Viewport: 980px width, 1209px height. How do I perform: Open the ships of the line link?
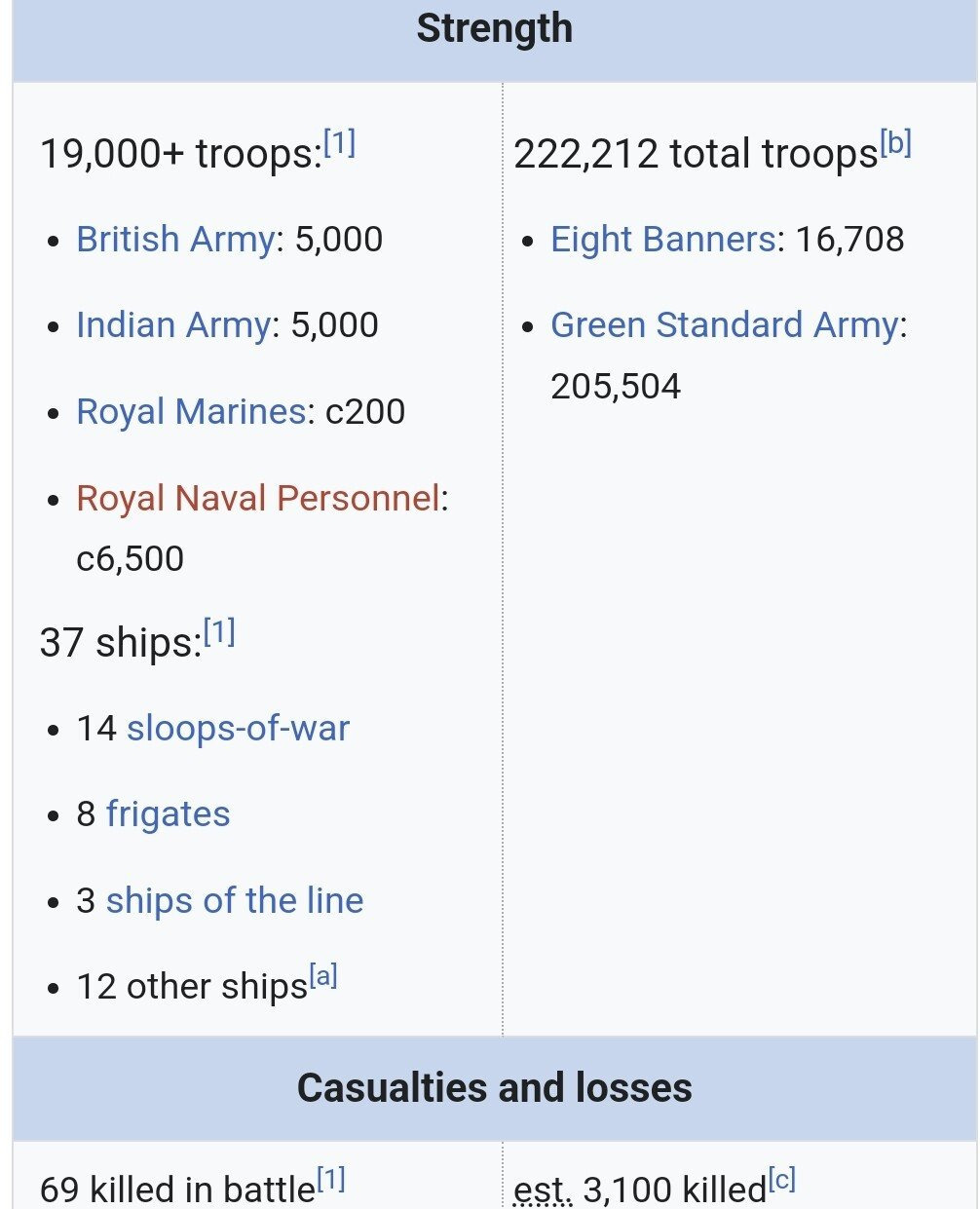[x=234, y=901]
